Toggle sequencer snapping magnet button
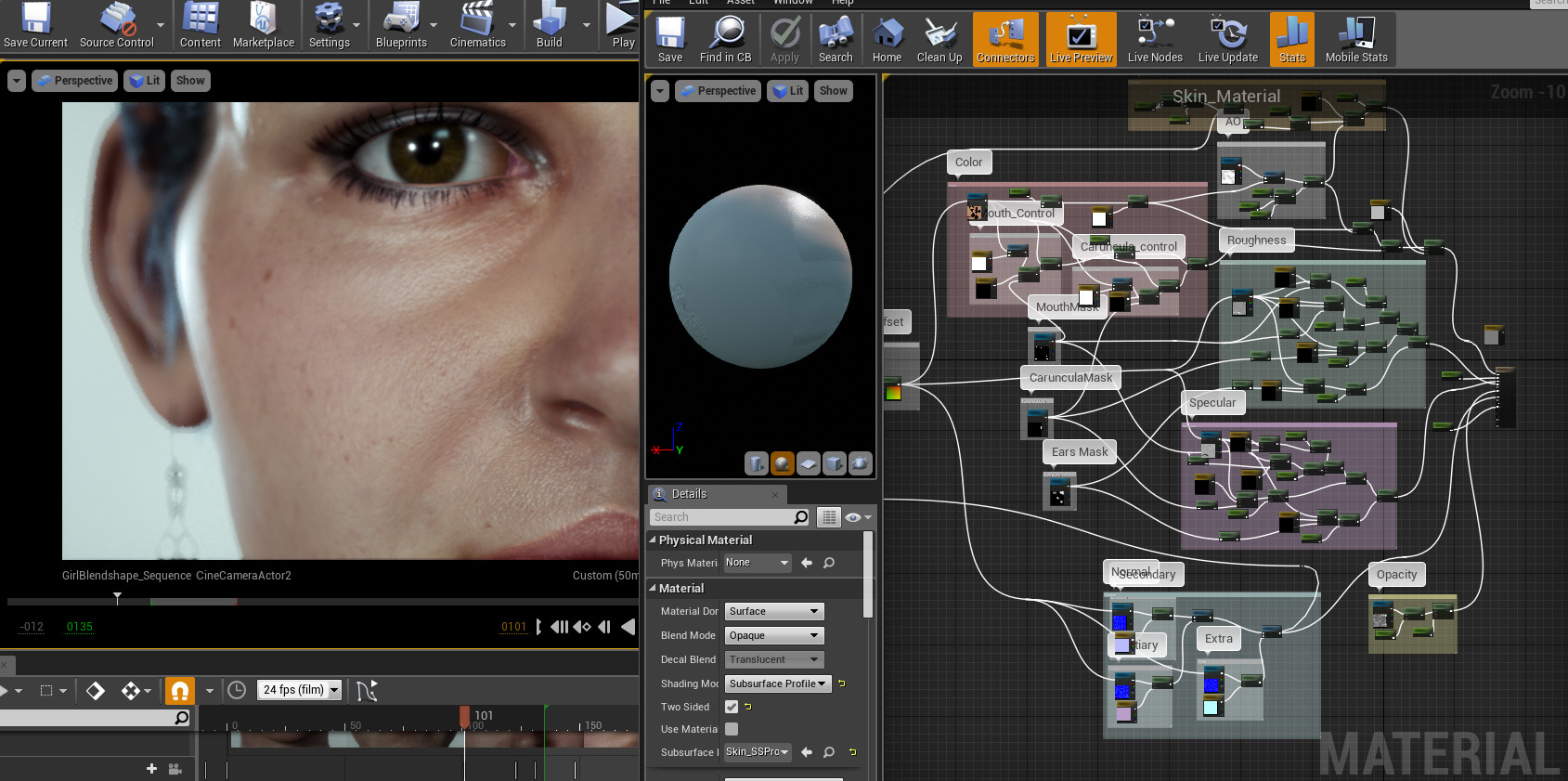 [180, 690]
